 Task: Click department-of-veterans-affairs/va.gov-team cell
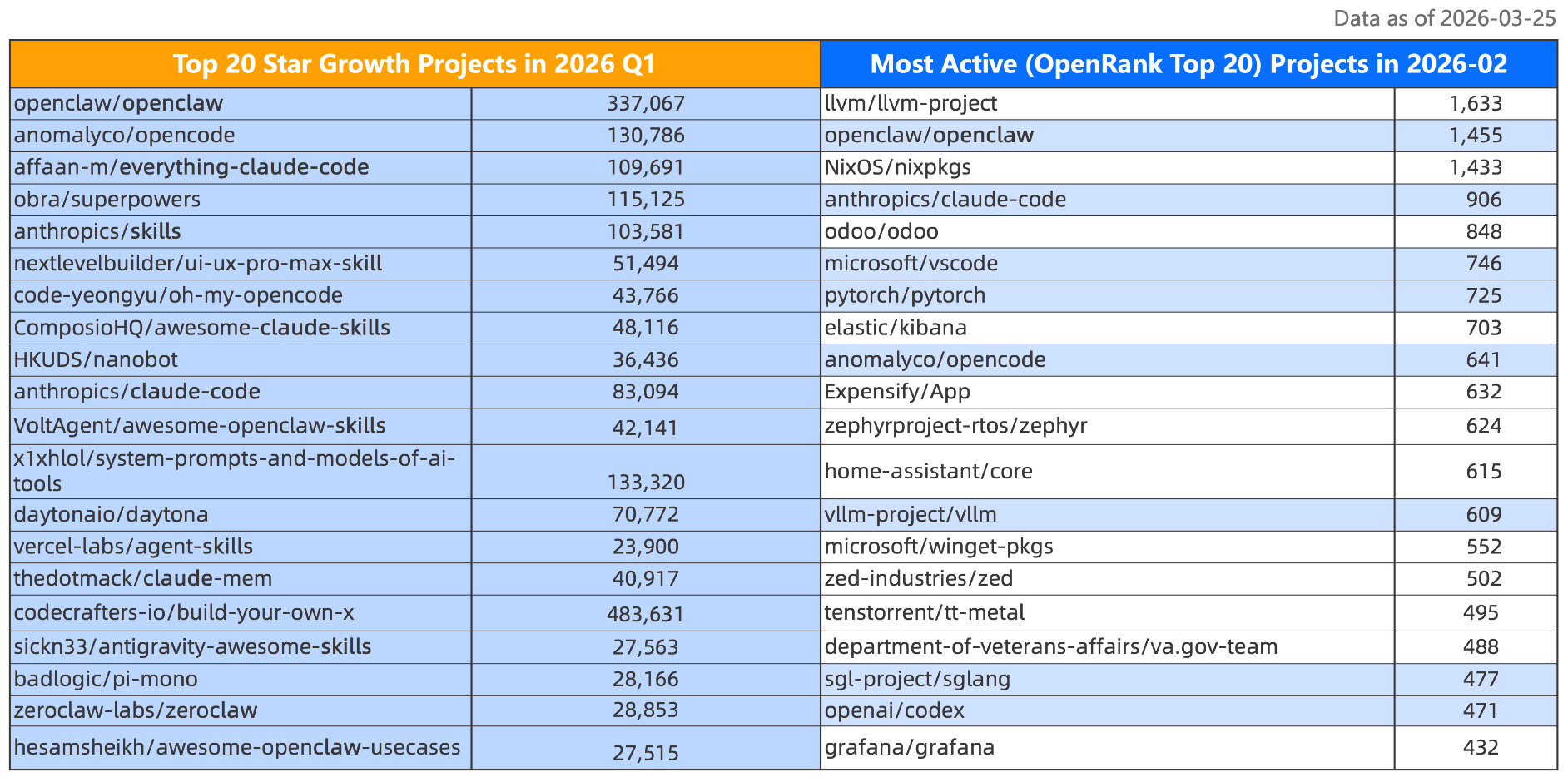1108,647
